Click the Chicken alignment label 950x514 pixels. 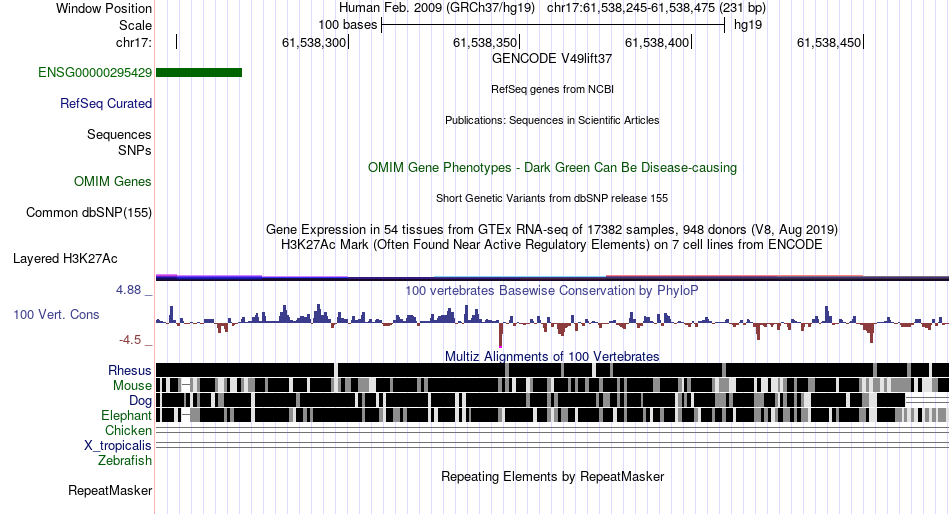[x=128, y=430]
